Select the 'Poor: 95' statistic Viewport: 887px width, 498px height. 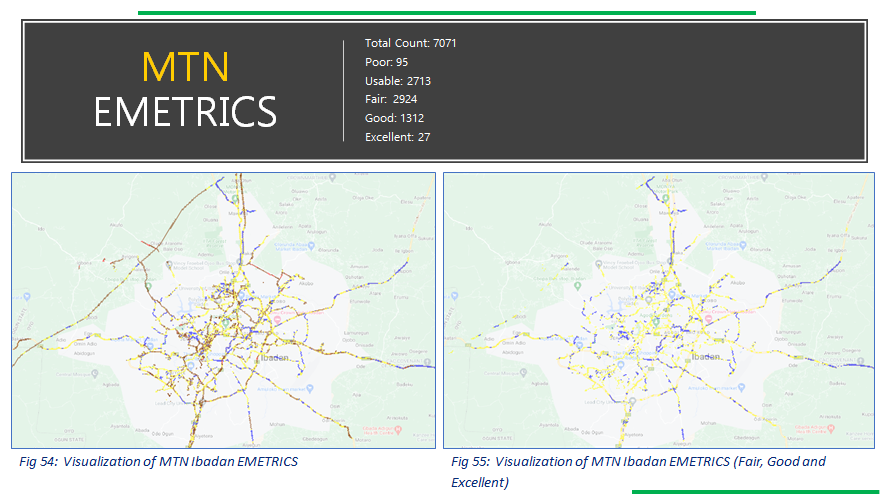point(386,62)
